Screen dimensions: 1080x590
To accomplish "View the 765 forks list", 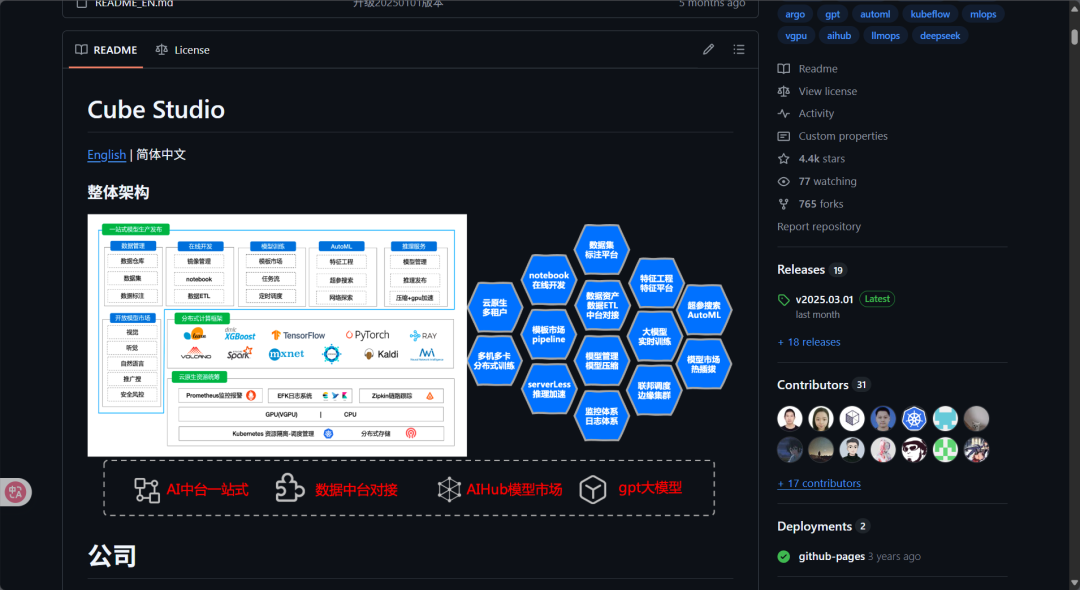I will pyautogui.click(x=820, y=204).
